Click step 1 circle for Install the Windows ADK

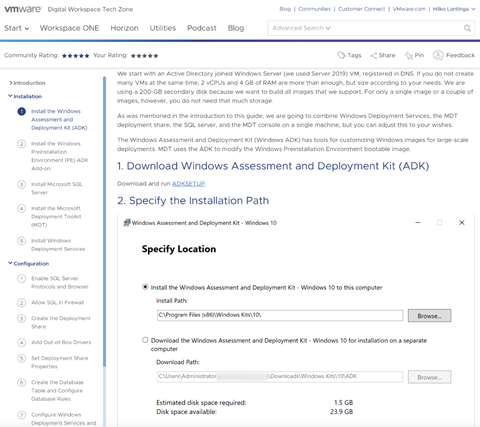pyautogui.click(x=21, y=111)
